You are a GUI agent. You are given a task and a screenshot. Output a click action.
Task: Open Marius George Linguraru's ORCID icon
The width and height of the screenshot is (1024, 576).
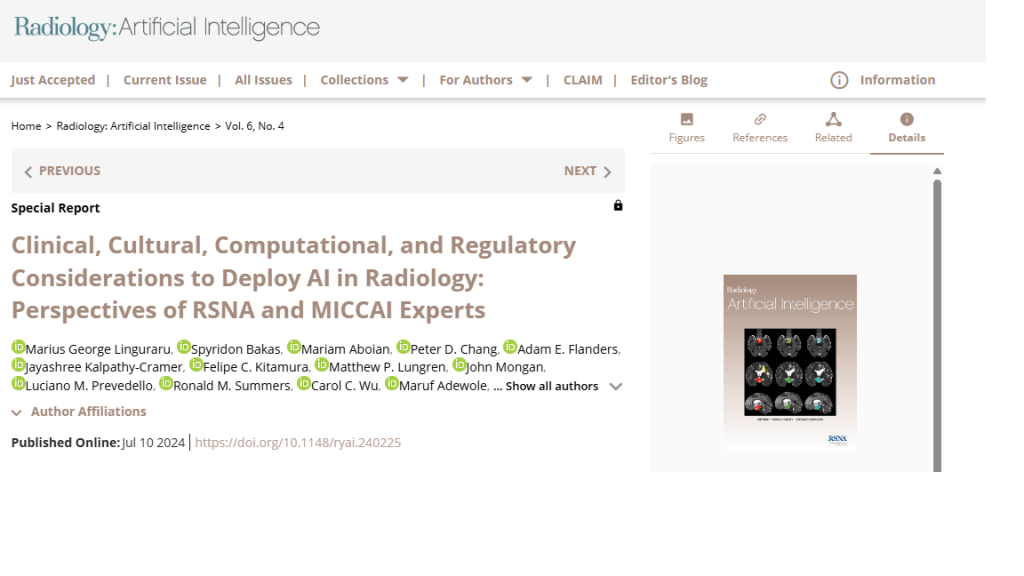coord(18,347)
